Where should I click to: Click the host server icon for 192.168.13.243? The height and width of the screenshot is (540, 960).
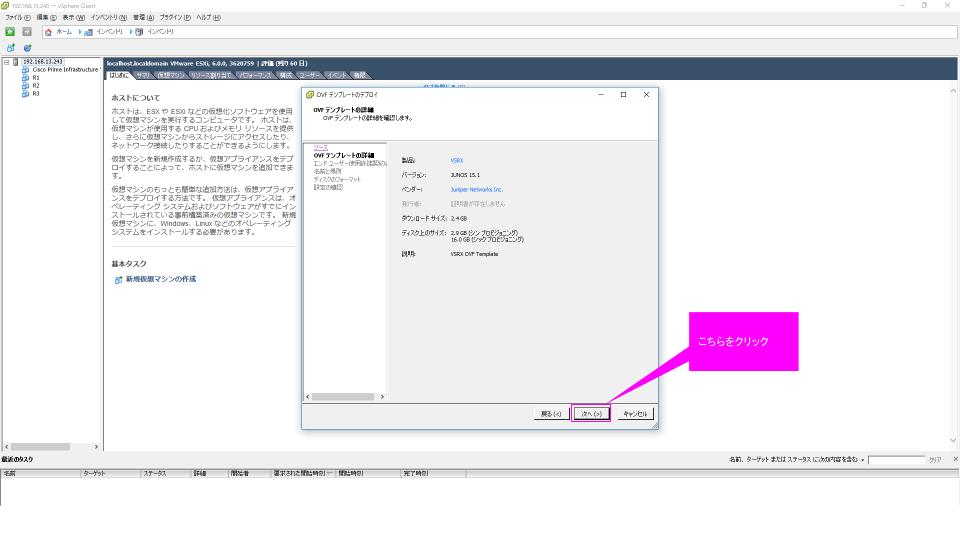[x=16, y=62]
